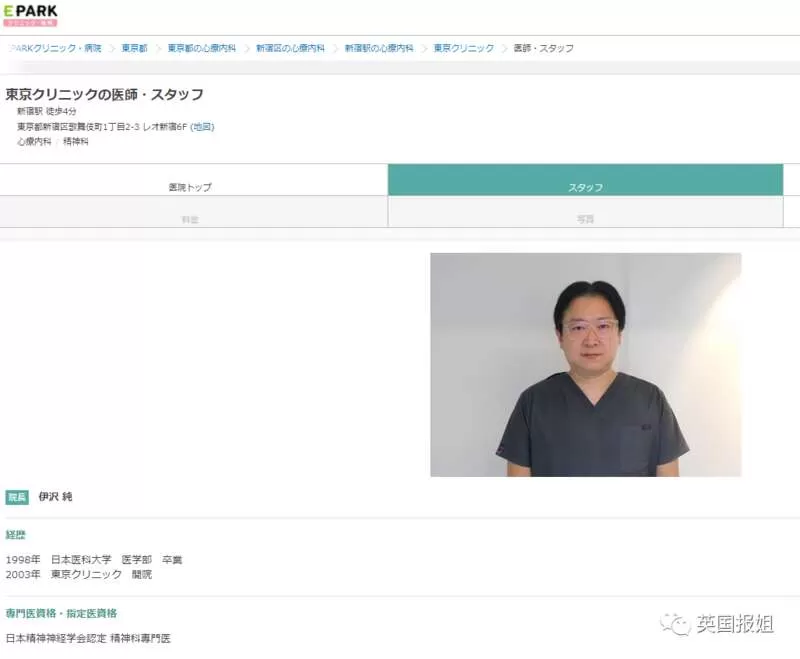This screenshot has height=659, width=800.
Task: Open the greyed 写真 tab
Action: [585, 212]
